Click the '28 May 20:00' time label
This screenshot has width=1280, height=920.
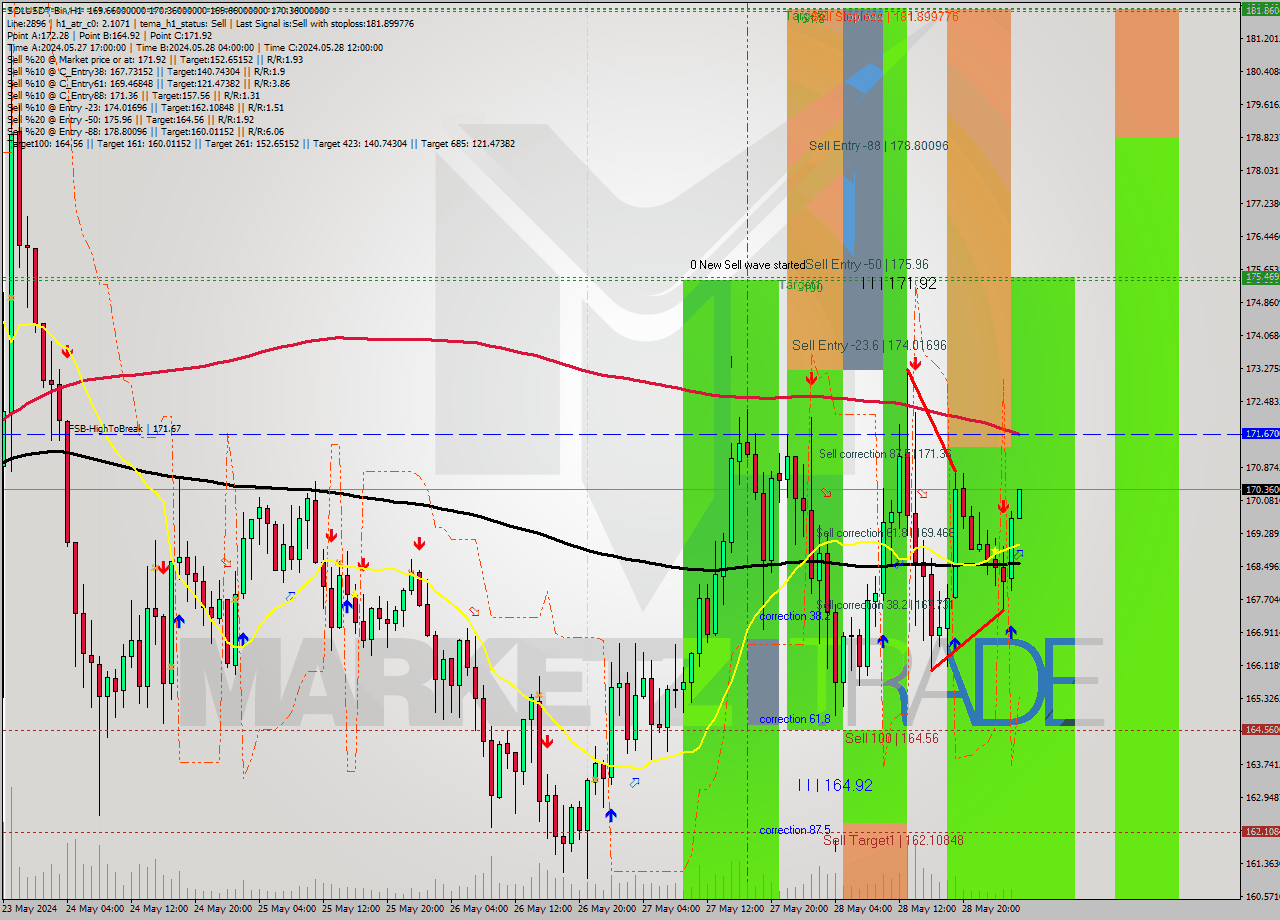(991, 909)
